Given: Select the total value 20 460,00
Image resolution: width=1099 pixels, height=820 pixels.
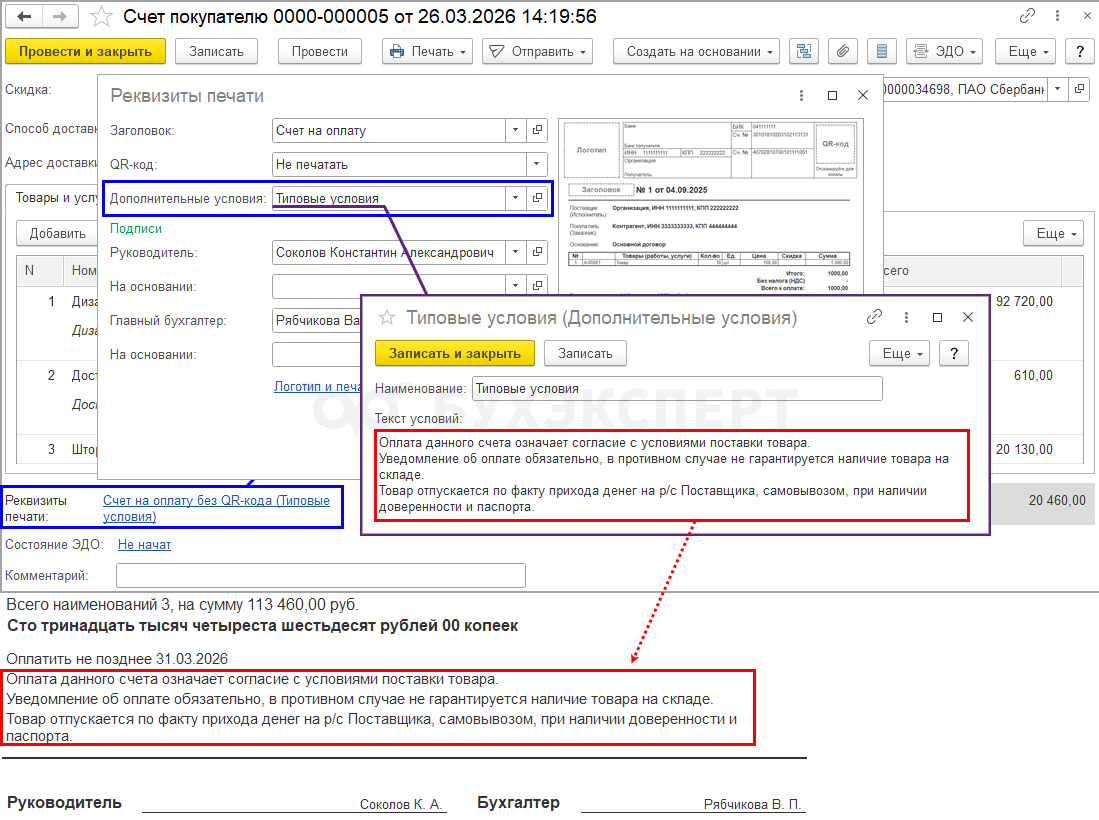Looking at the screenshot, I should (x=1057, y=500).
